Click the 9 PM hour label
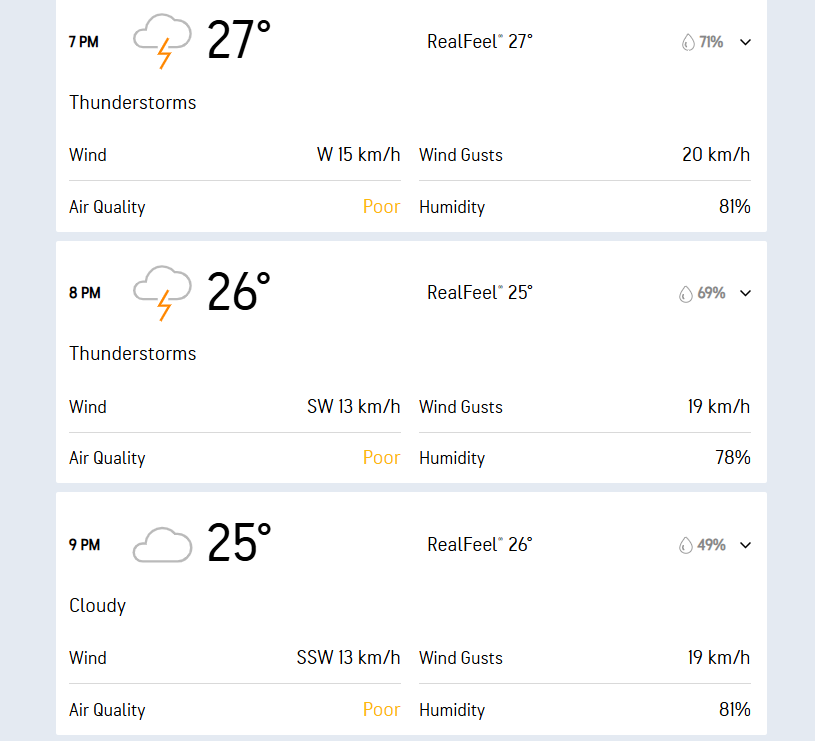The height and width of the screenshot is (741, 815). (84, 545)
